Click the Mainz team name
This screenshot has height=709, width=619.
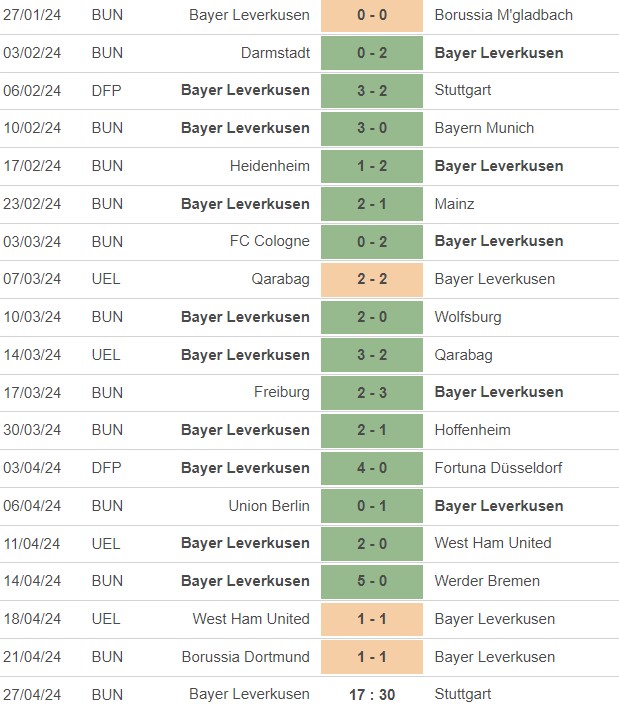pos(455,204)
